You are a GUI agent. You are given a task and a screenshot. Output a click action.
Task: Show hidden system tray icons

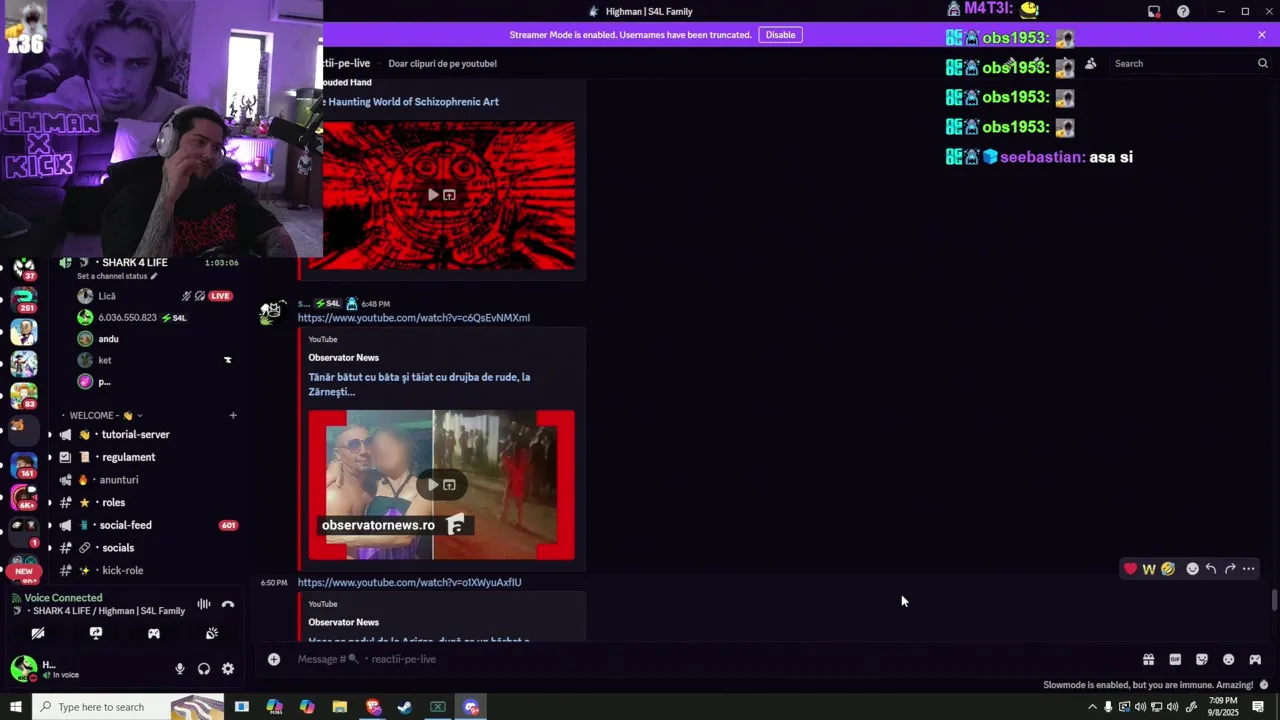[x=1092, y=707]
